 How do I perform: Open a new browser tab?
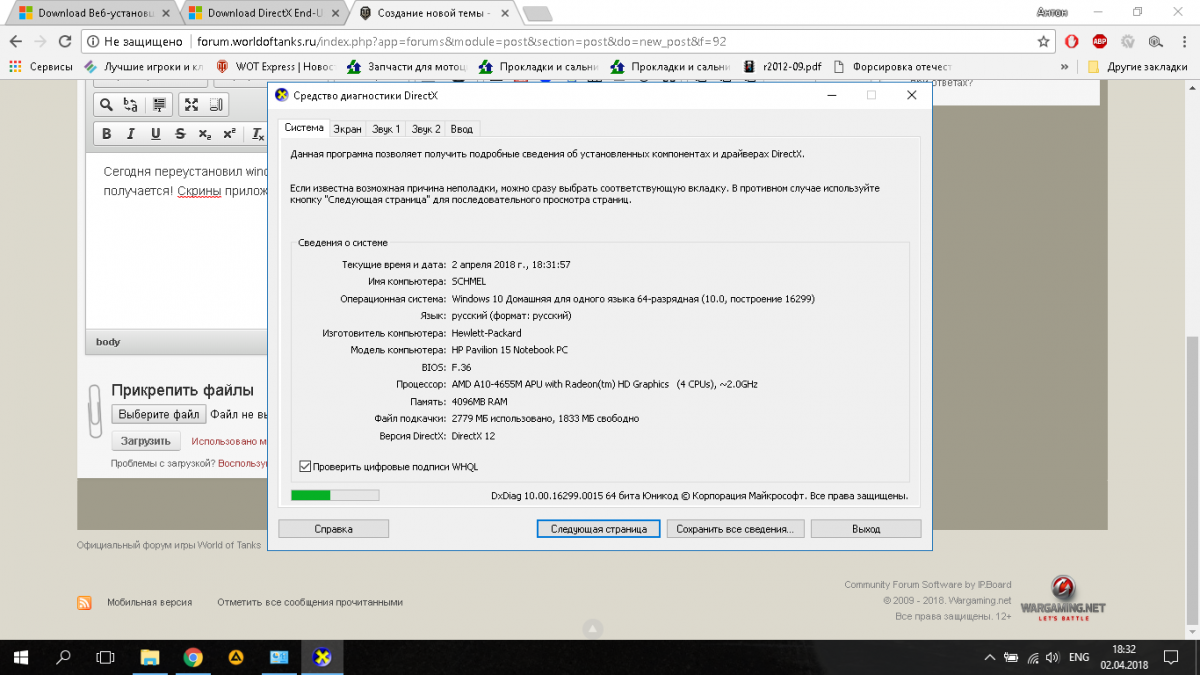(537, 13)
